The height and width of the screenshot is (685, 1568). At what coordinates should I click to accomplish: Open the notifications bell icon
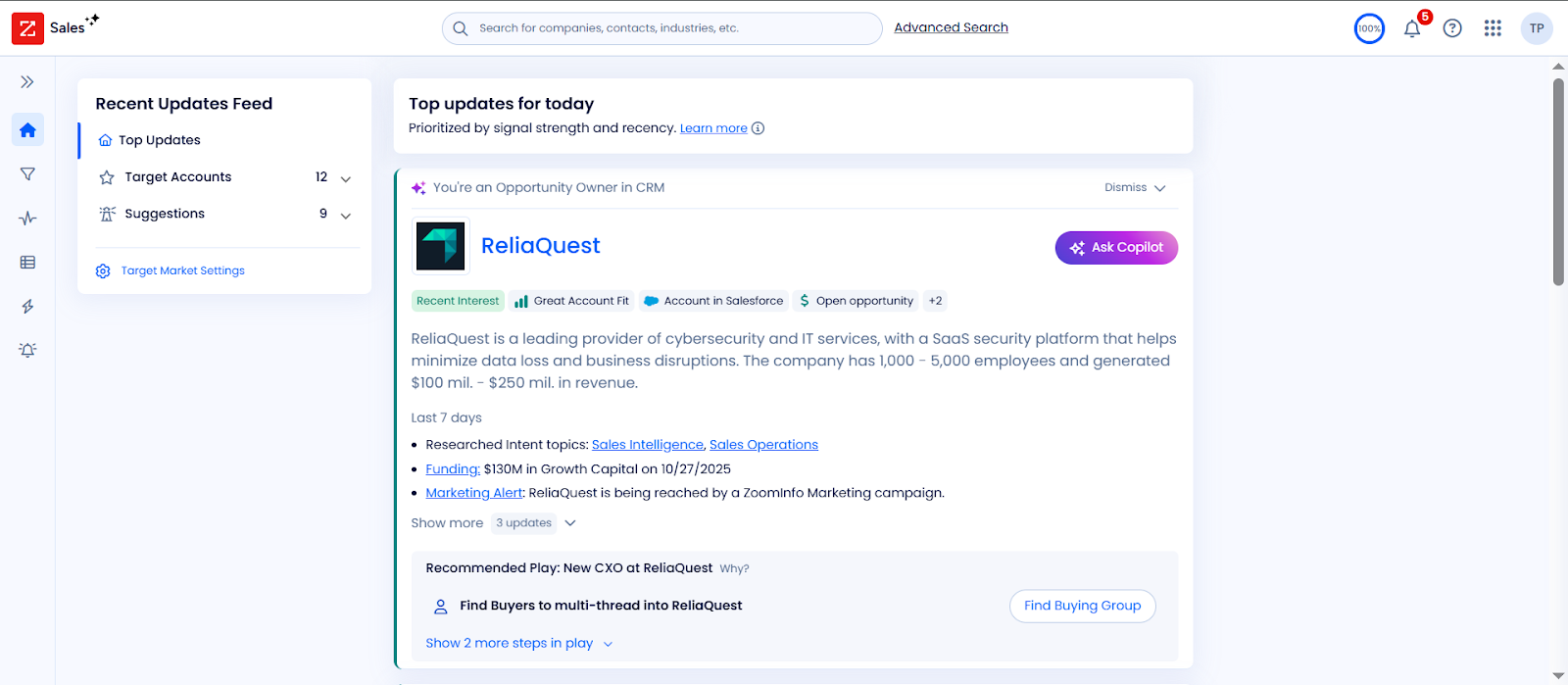[x=1412, y=29]
